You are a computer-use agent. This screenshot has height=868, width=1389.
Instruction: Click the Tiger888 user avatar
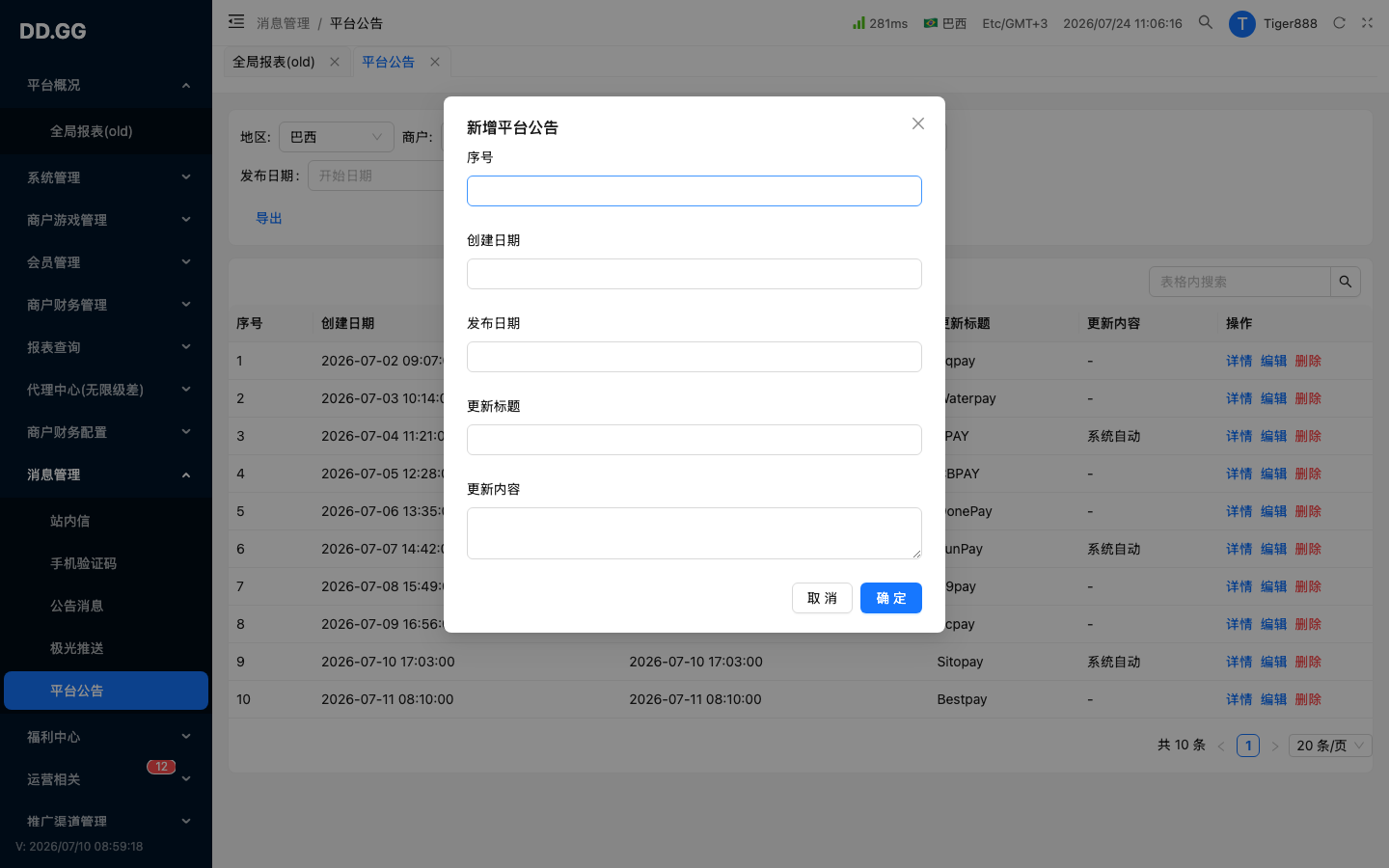pos(1241,23)
